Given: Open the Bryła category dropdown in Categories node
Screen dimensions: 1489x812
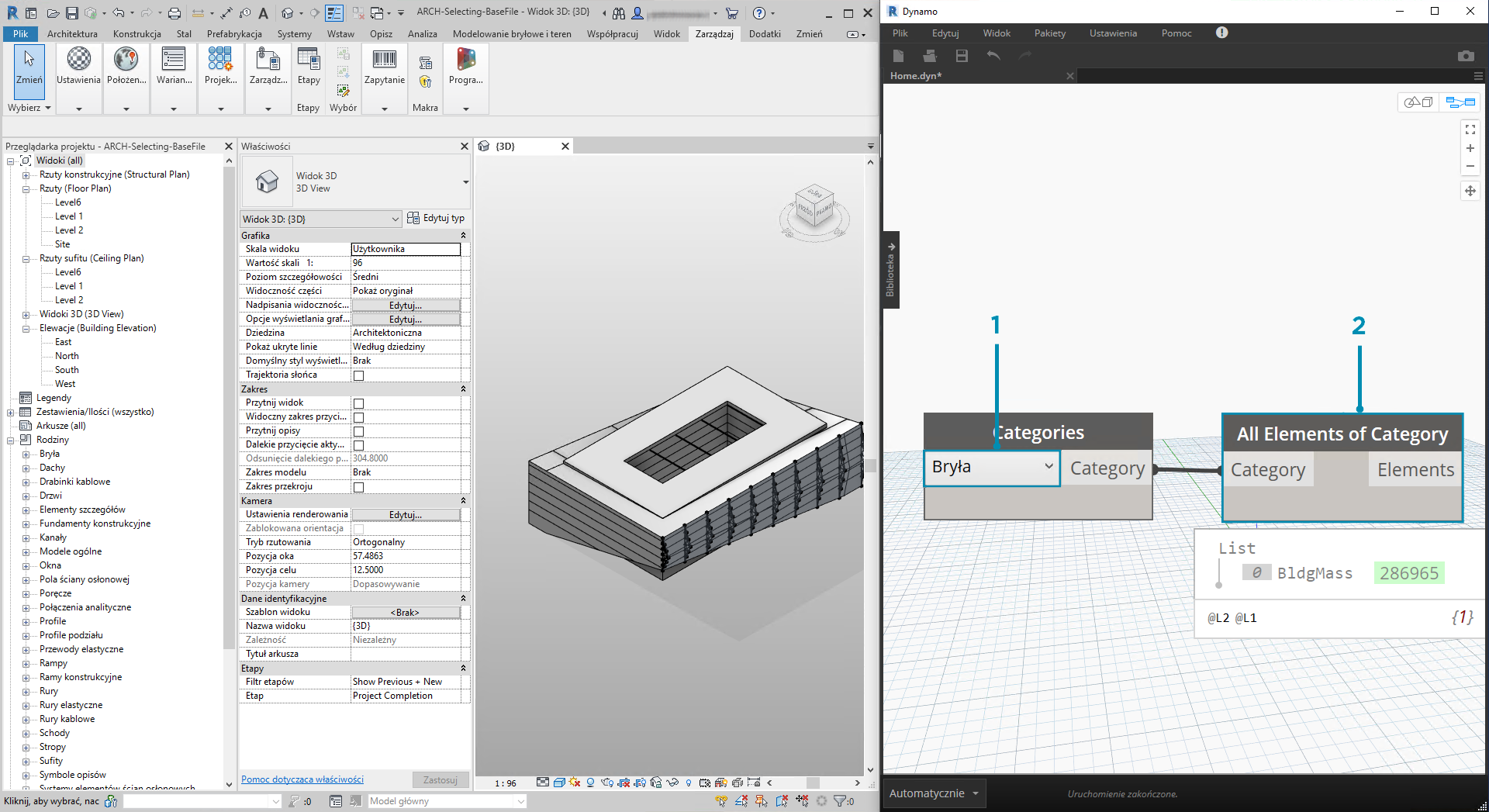Looking at the screenshot, I should (992, 468).
